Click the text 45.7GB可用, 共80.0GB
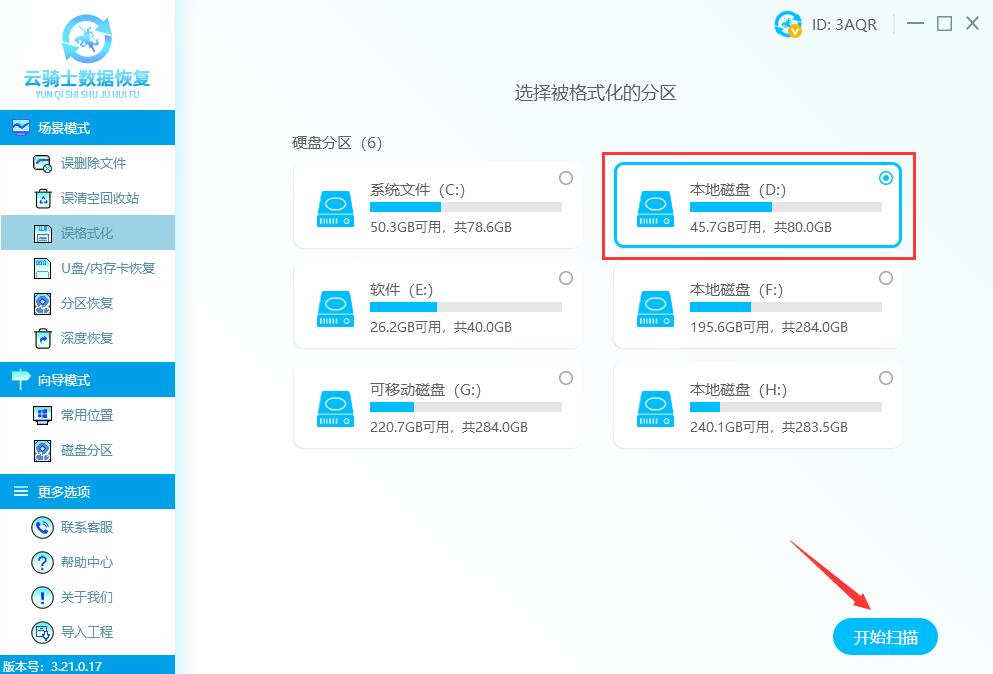The width and height of the screenshot is (993, 674). (761, 227)
